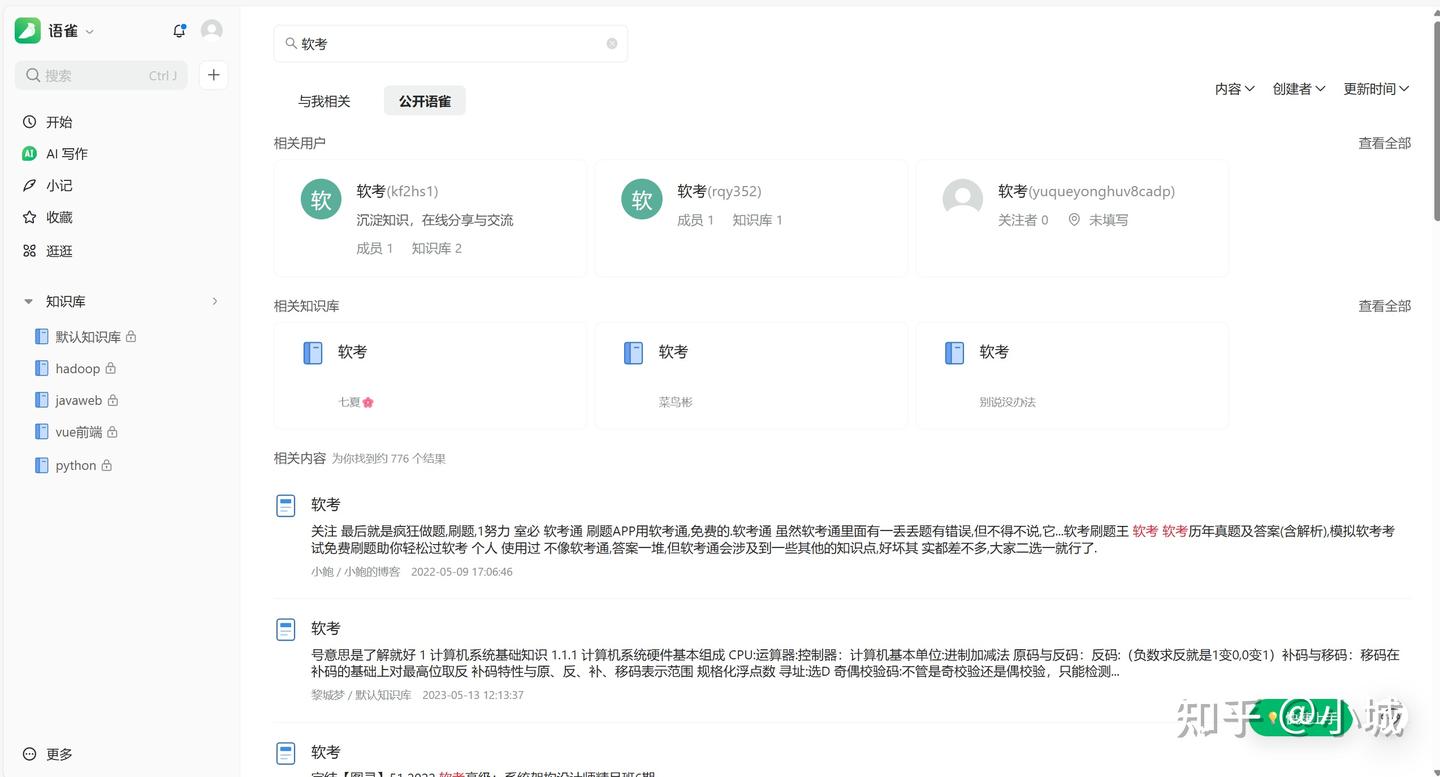Viewport: 1440px width, 777px height.
Task: Click the book icon of vue前端
Action: (42, 432)
